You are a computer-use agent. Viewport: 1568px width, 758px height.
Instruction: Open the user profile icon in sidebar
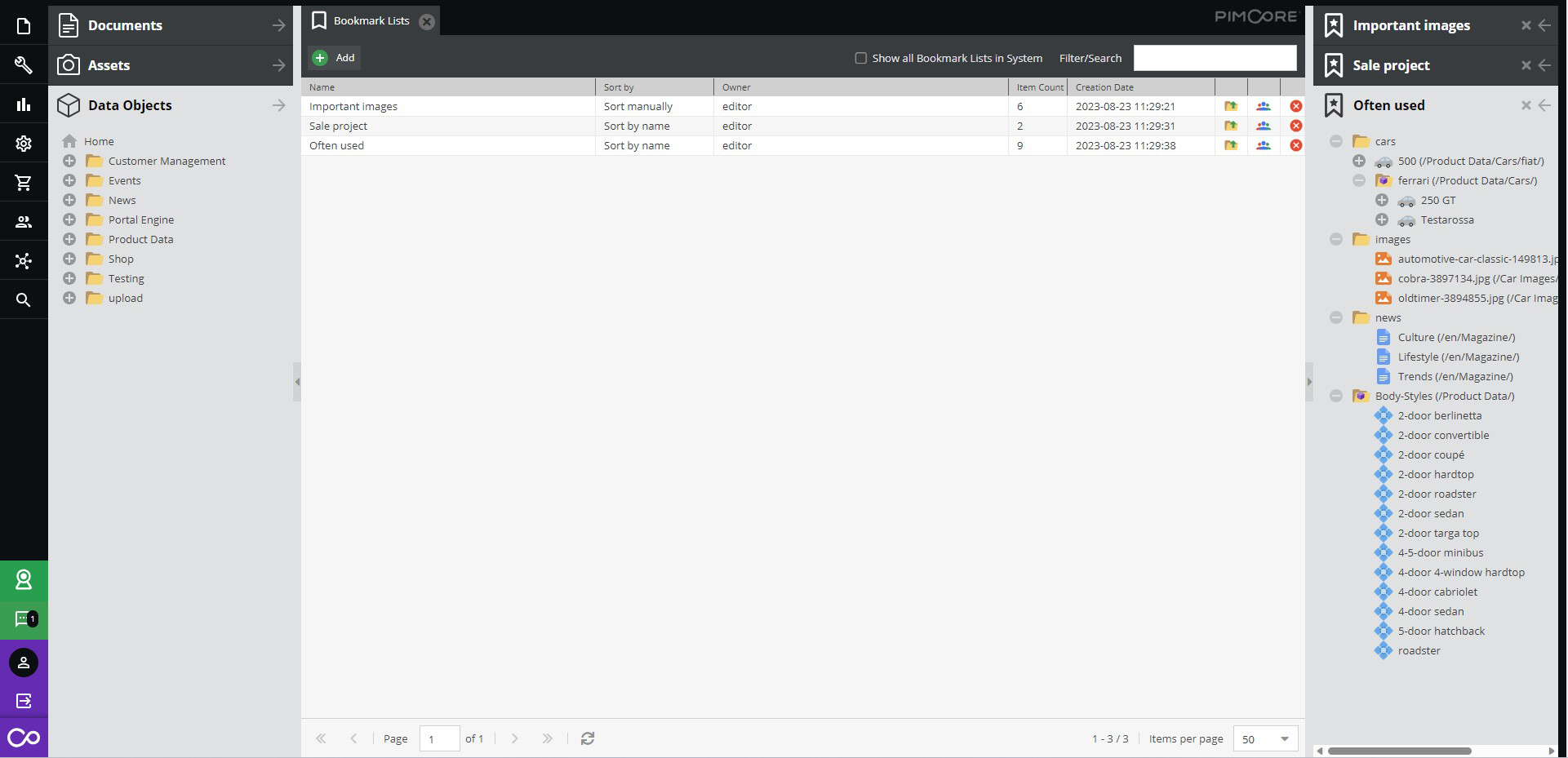(24, 663)
